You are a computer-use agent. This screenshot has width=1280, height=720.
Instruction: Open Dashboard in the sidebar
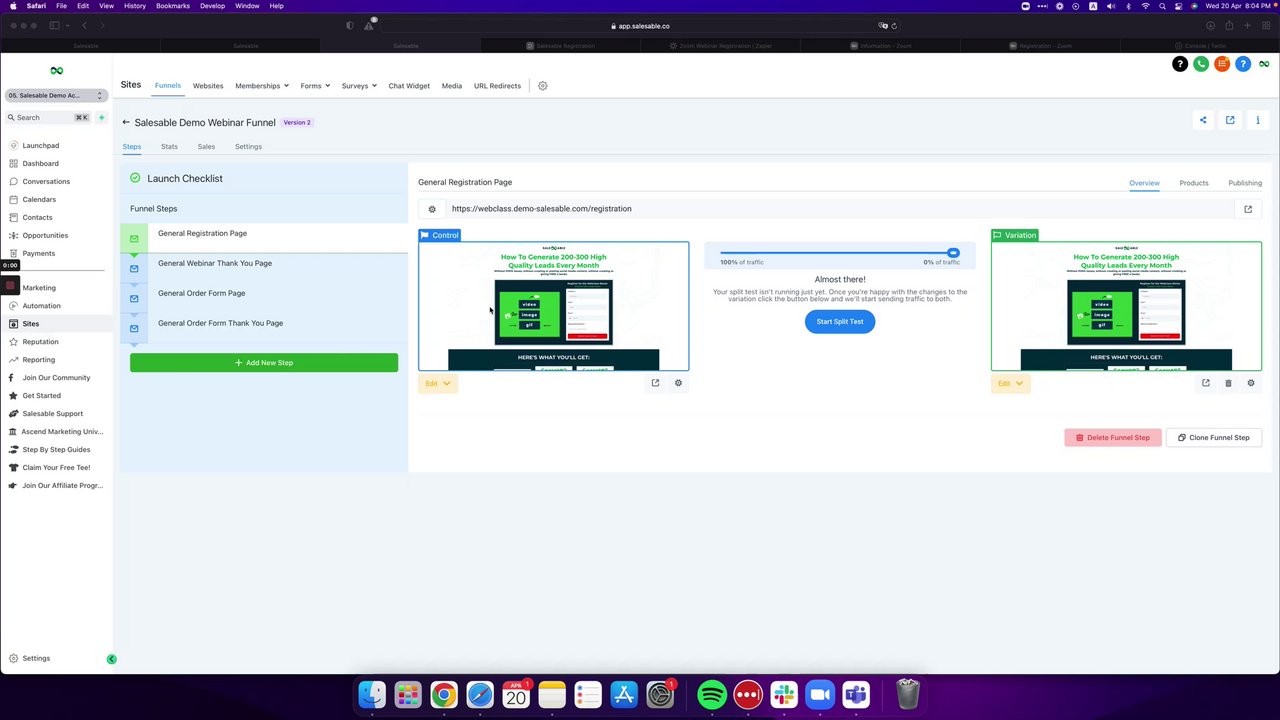tap(40, 164)
